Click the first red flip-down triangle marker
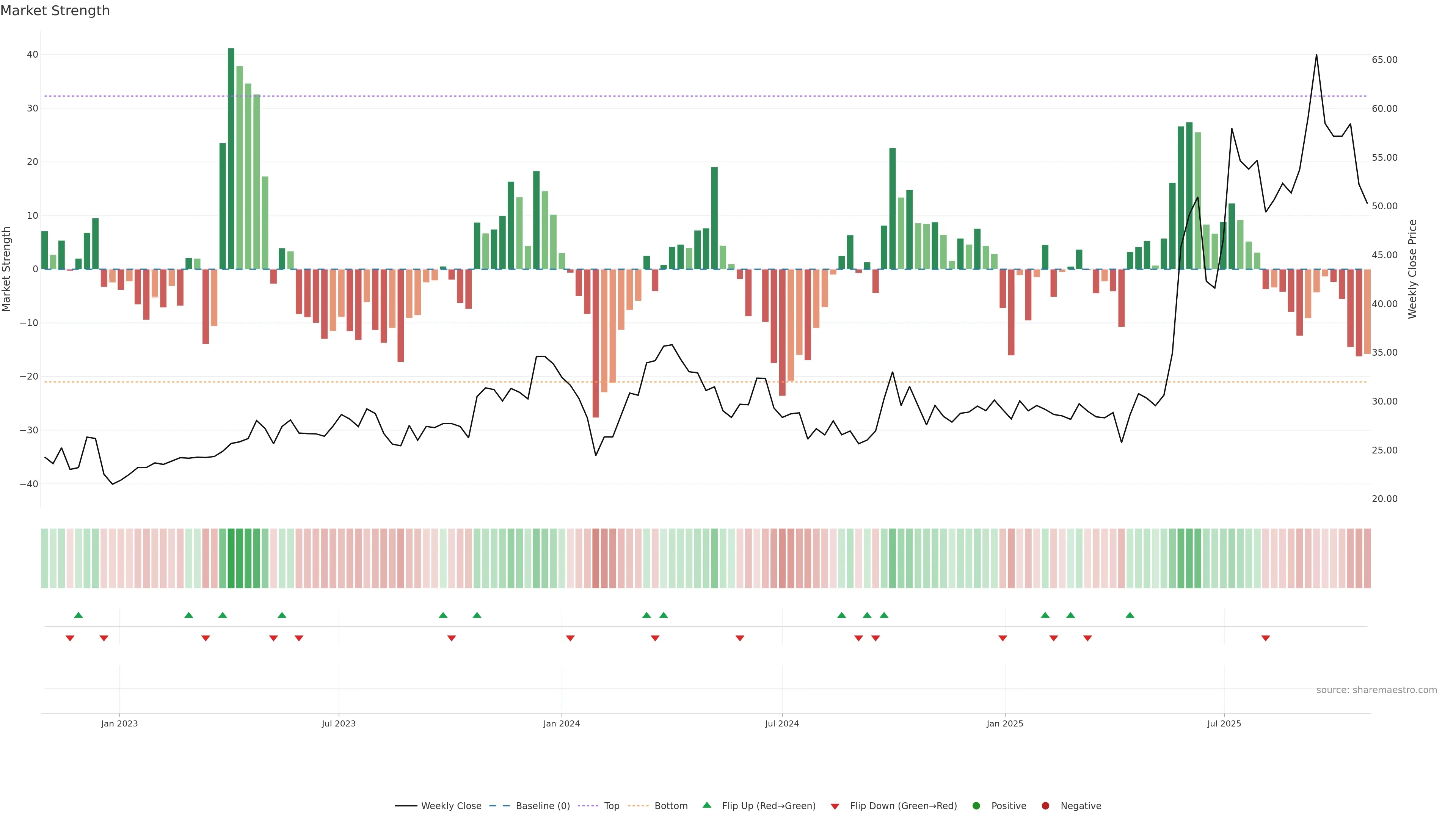The image size is (1456, 819). [70, 638]
